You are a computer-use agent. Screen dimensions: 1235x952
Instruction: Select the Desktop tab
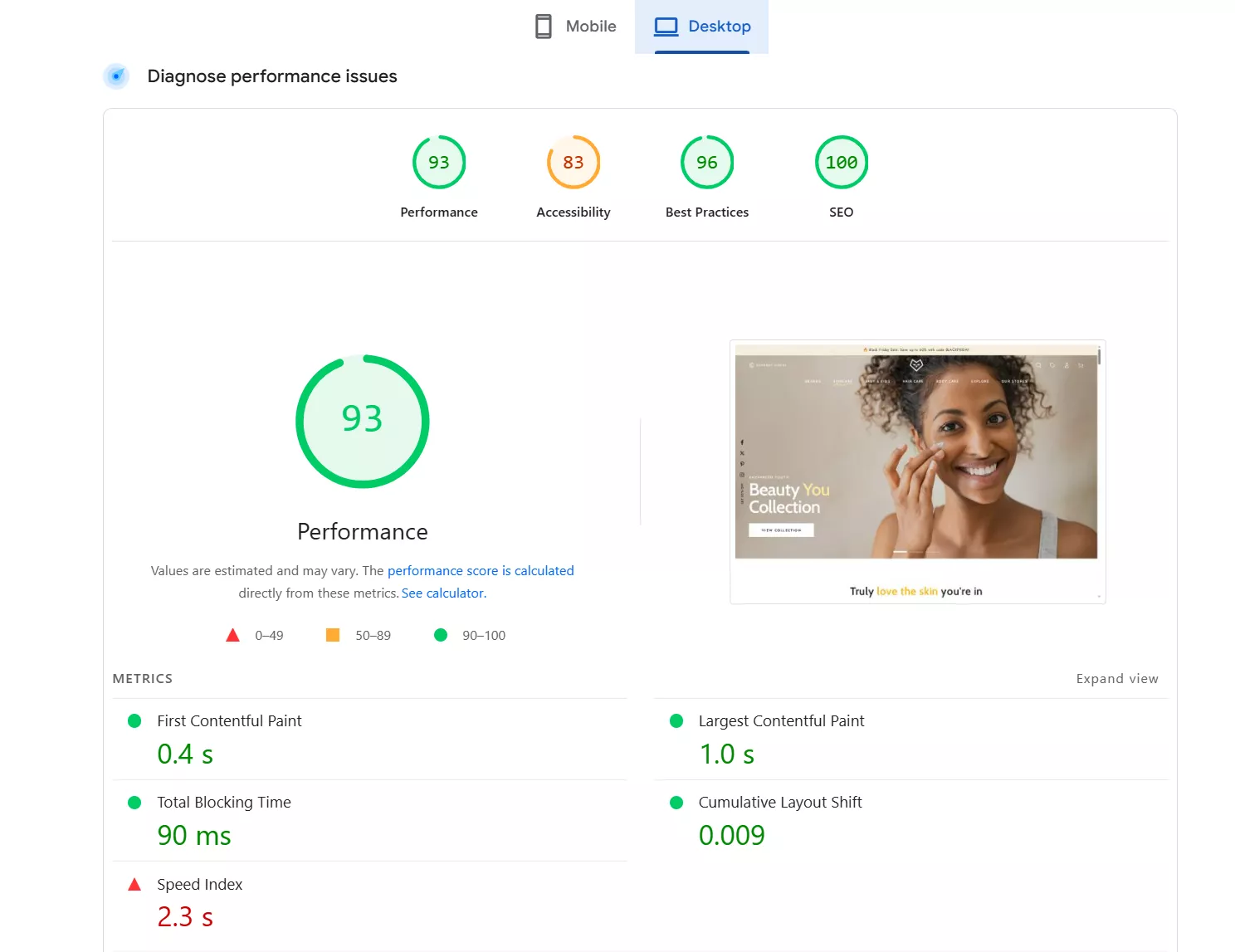702,27
